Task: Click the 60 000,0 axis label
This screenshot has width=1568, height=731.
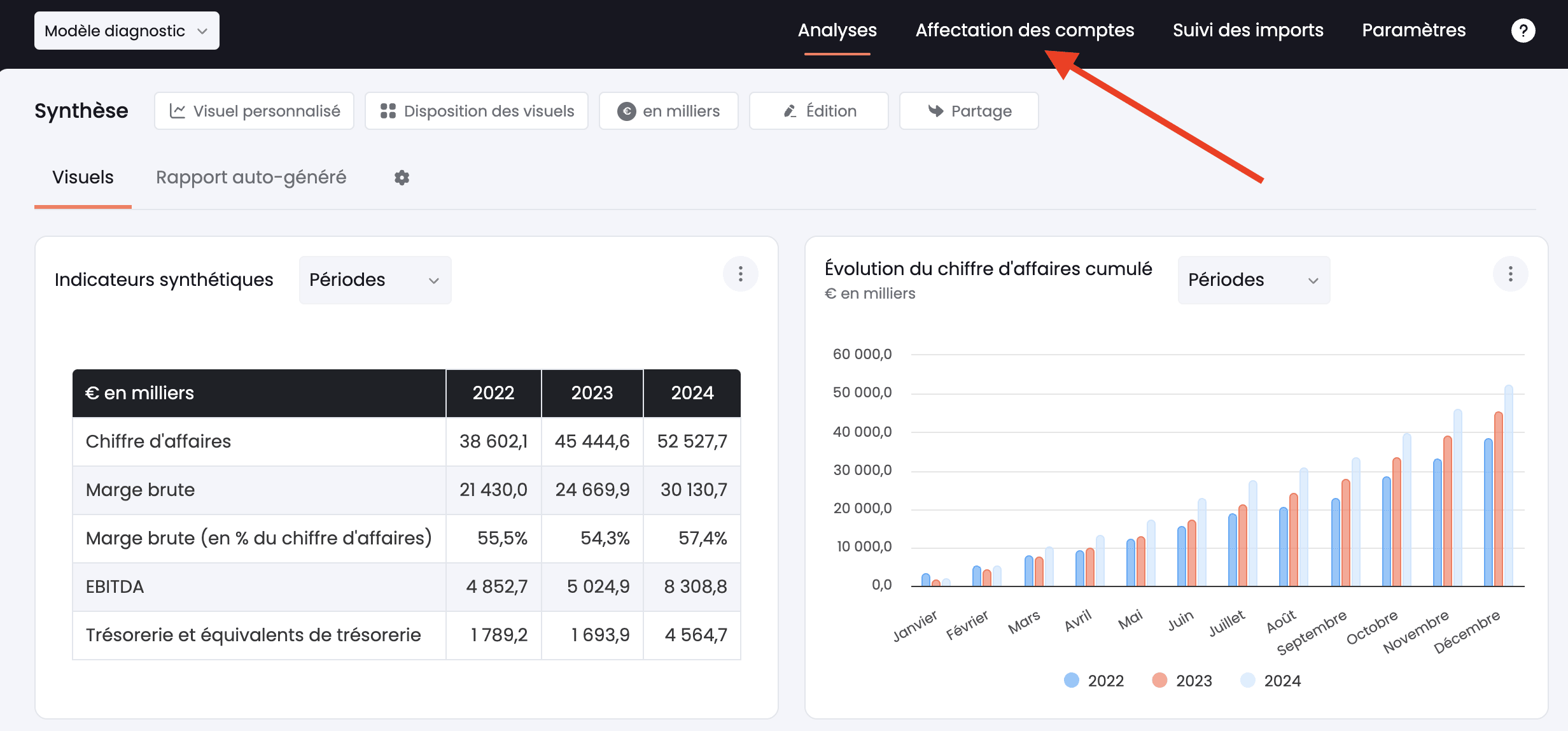Action: point(862,354)
